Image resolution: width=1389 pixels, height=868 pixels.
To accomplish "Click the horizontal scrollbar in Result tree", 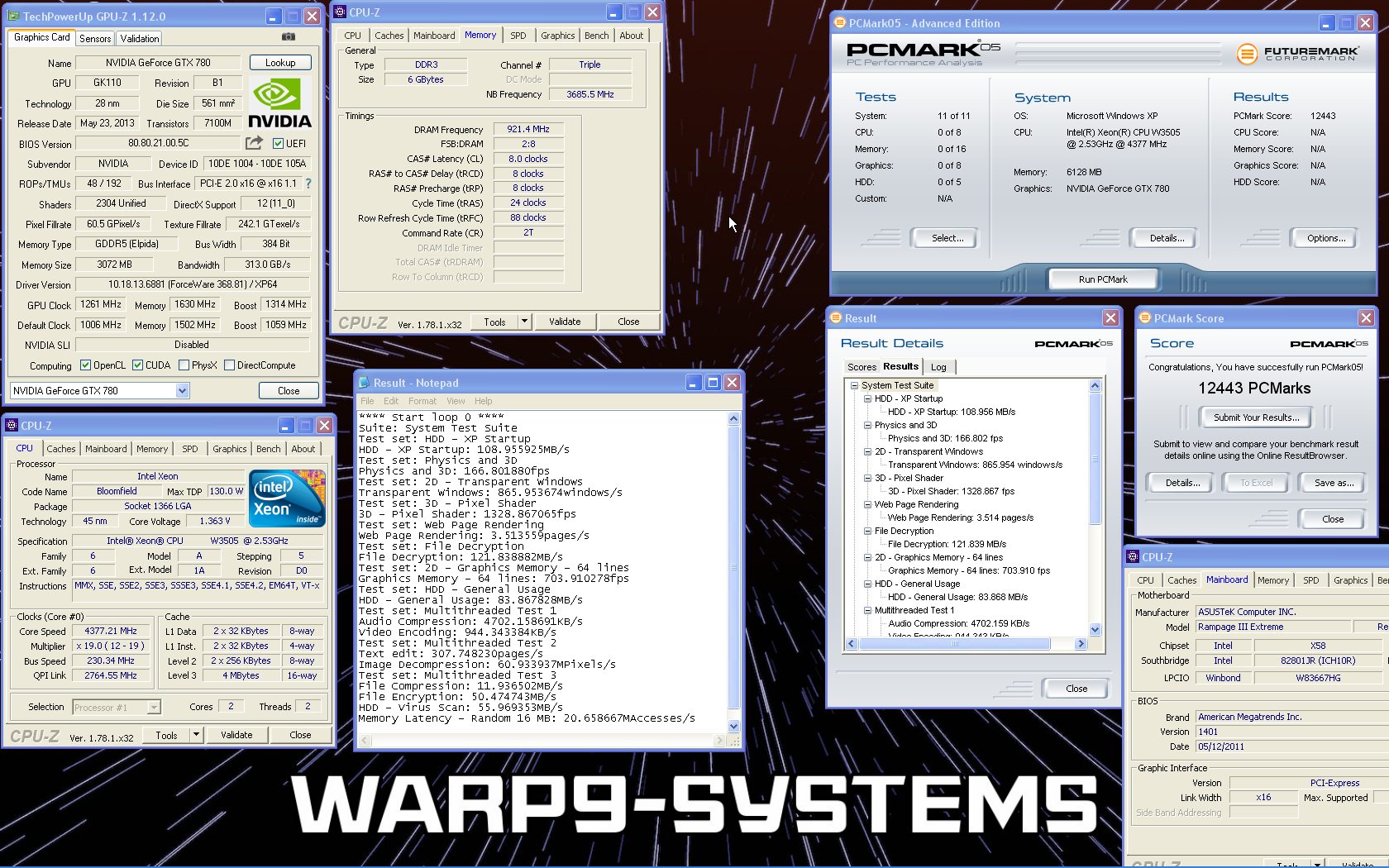I will coord(955,644).
